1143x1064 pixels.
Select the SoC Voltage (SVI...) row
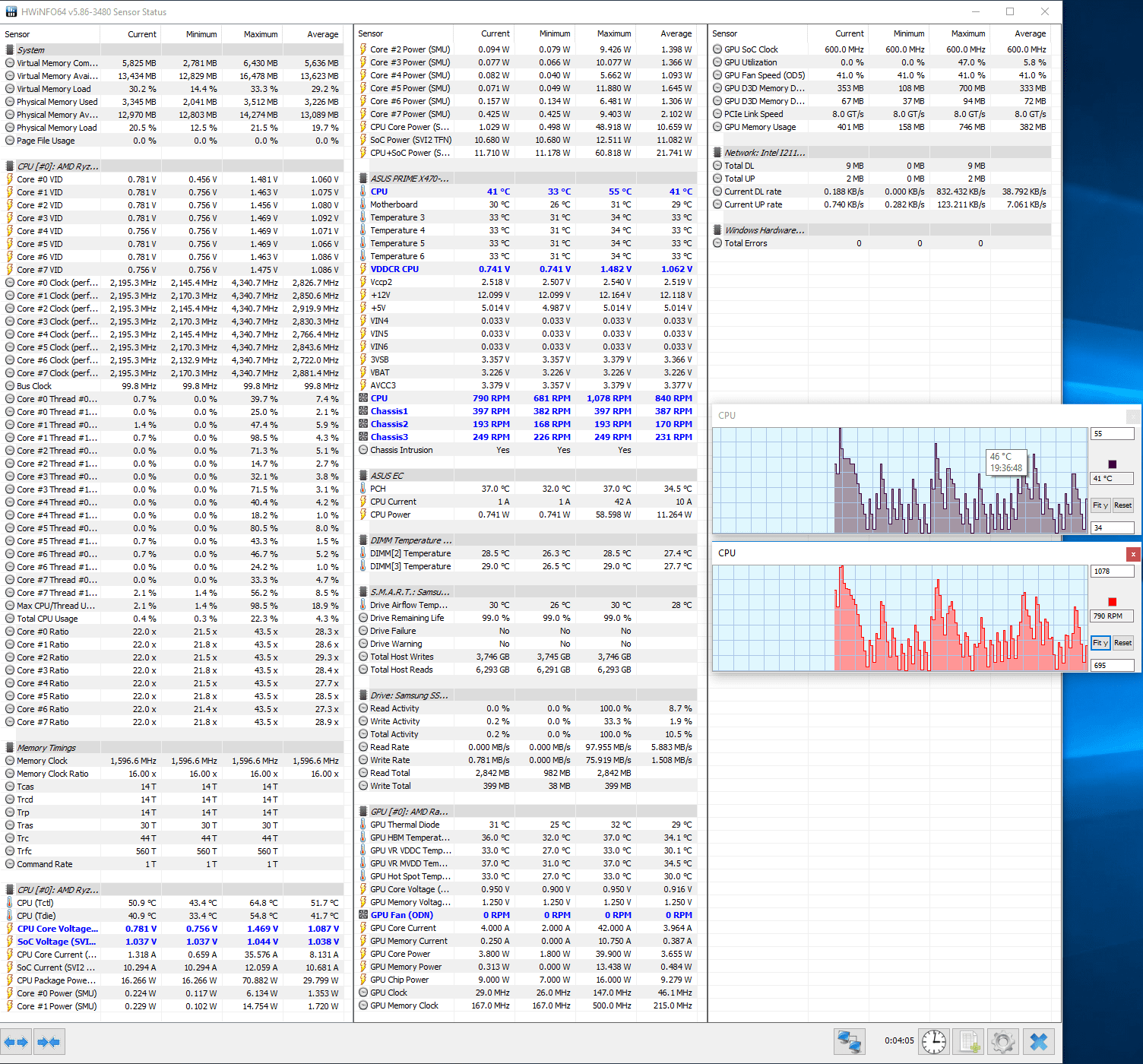click(x=173, y=942)
